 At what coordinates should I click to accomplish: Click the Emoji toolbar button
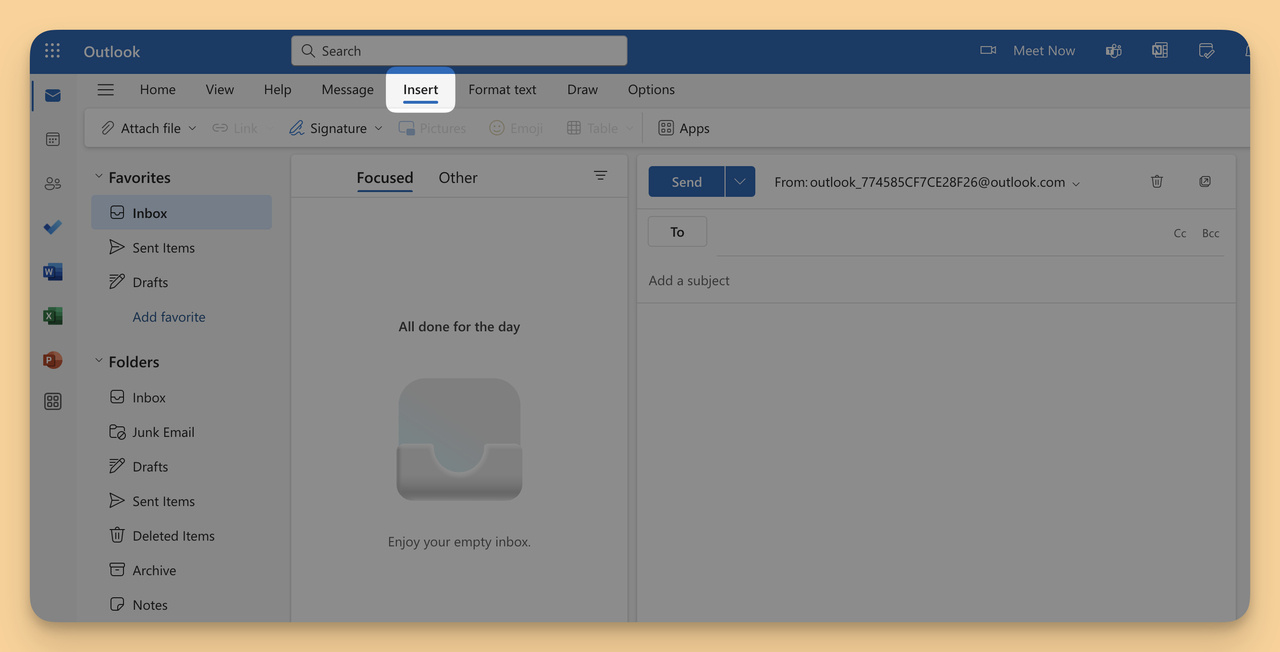click(516, 128)
